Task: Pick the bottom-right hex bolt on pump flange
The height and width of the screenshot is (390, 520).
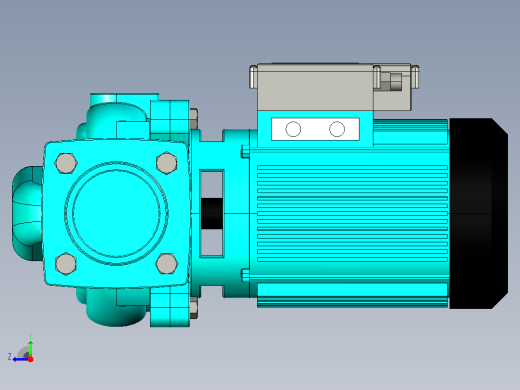Action: coord(166,263)
